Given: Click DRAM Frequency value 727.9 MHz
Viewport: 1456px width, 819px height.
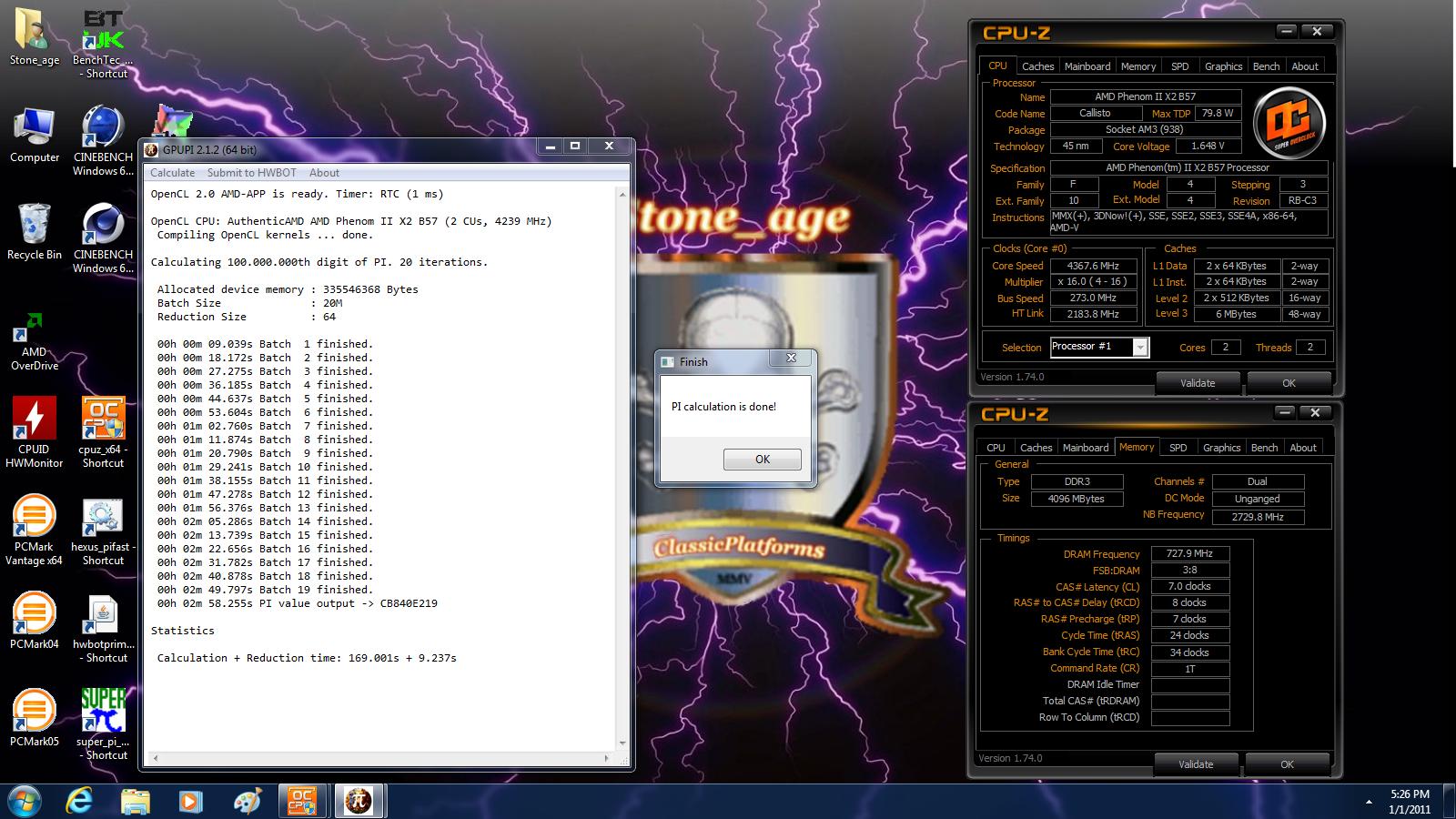Looking at the screenshot, I should [1190, 553].
